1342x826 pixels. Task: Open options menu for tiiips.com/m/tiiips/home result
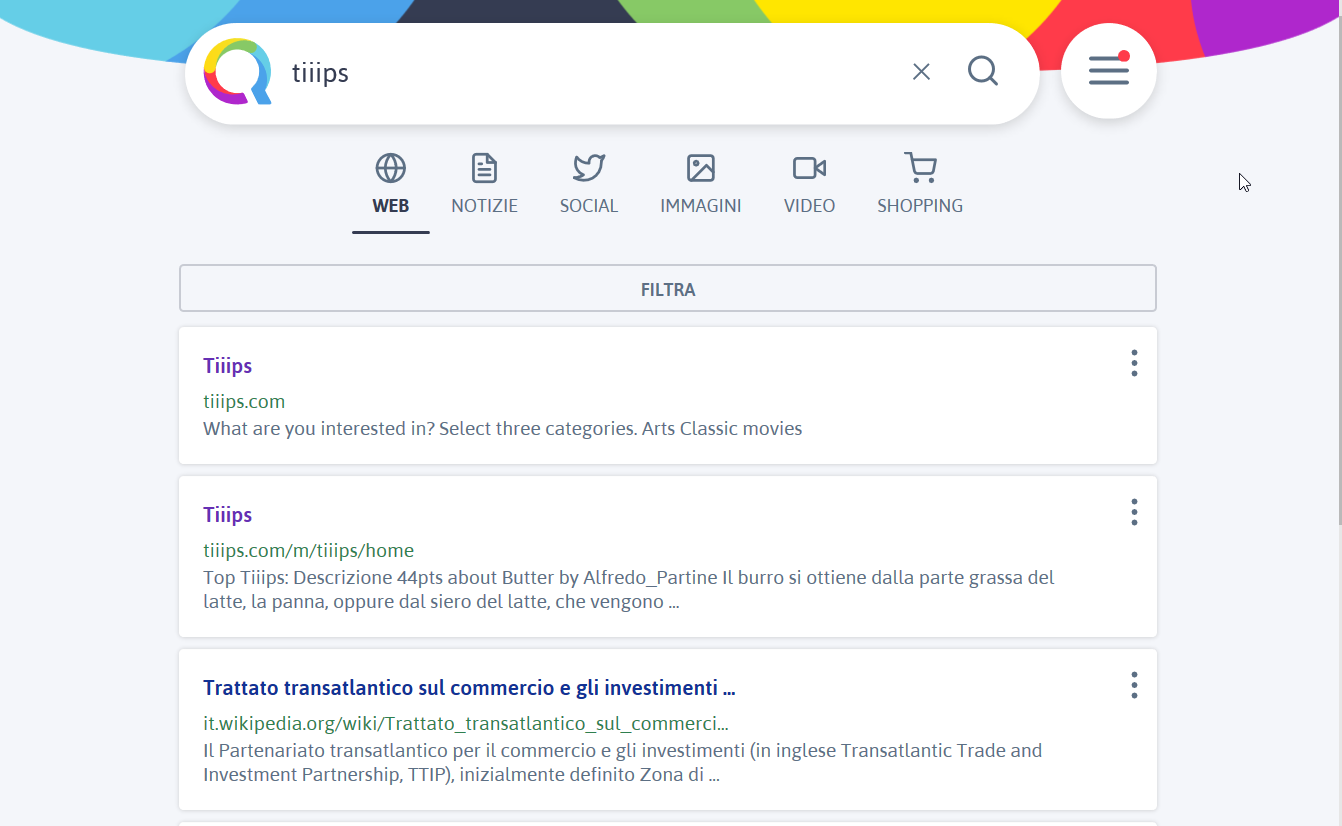1133,512
